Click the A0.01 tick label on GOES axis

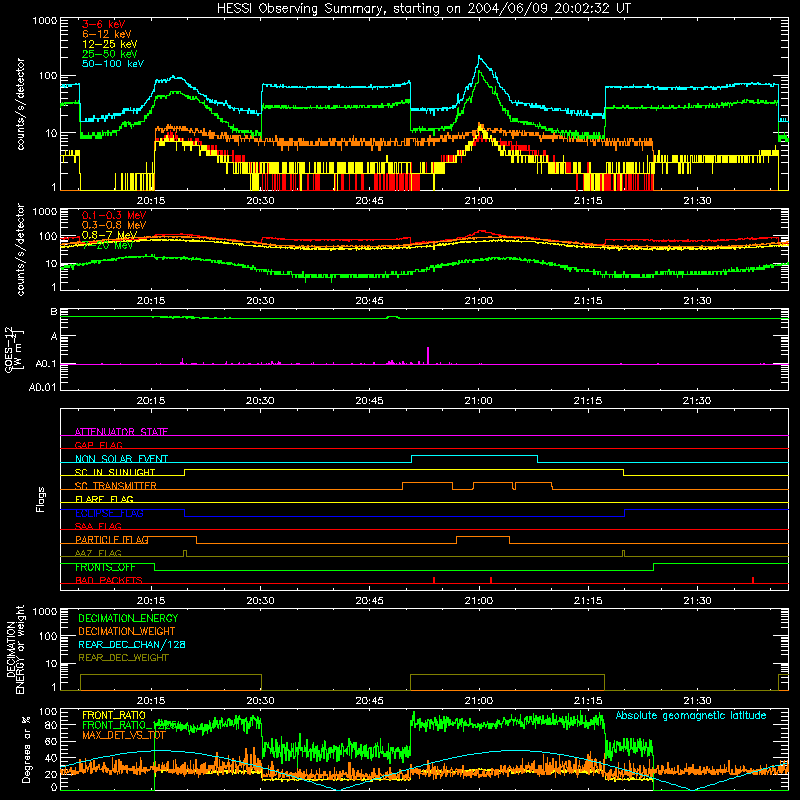tap(42, 387)
